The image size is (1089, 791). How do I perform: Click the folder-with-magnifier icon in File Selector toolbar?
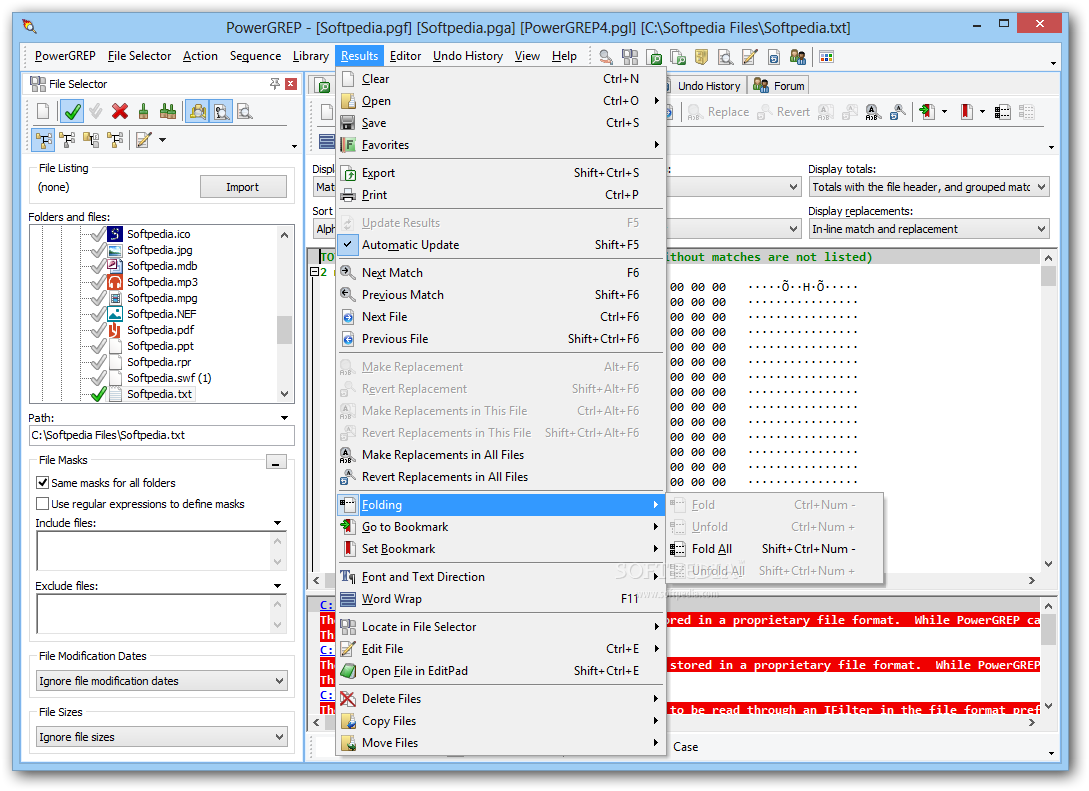198,111
